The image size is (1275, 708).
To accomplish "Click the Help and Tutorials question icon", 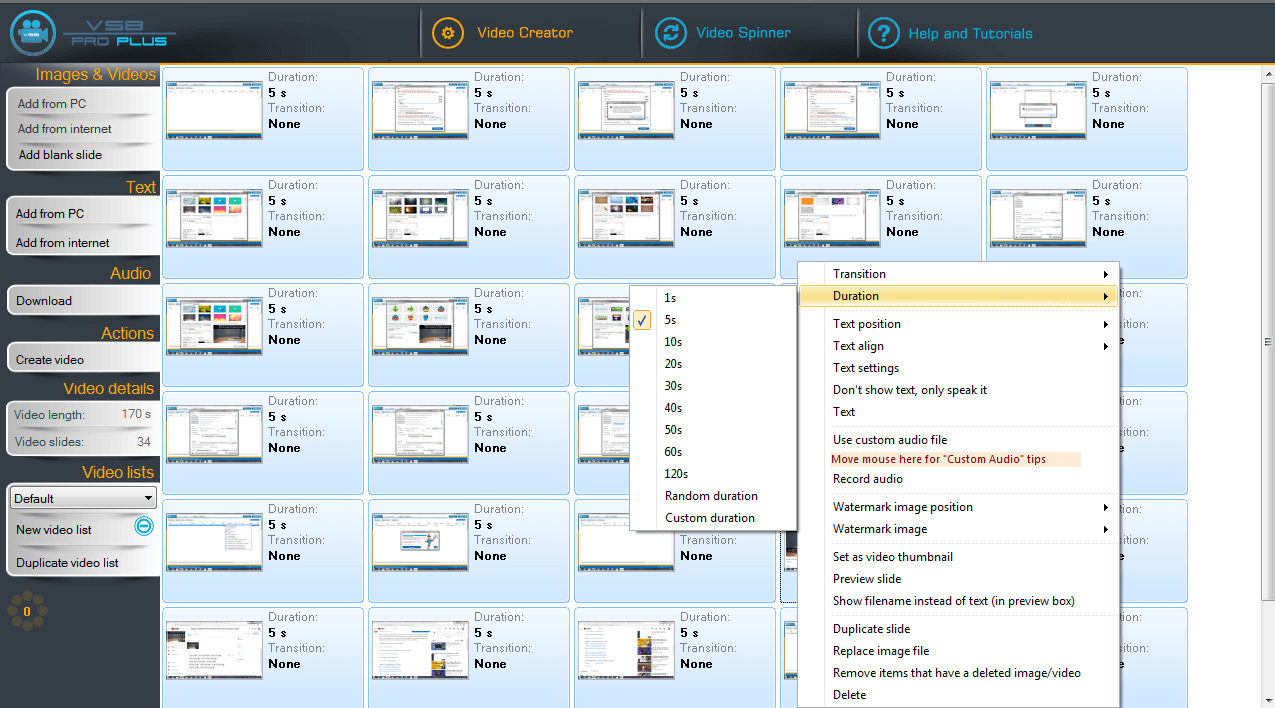I will [884, 33].
